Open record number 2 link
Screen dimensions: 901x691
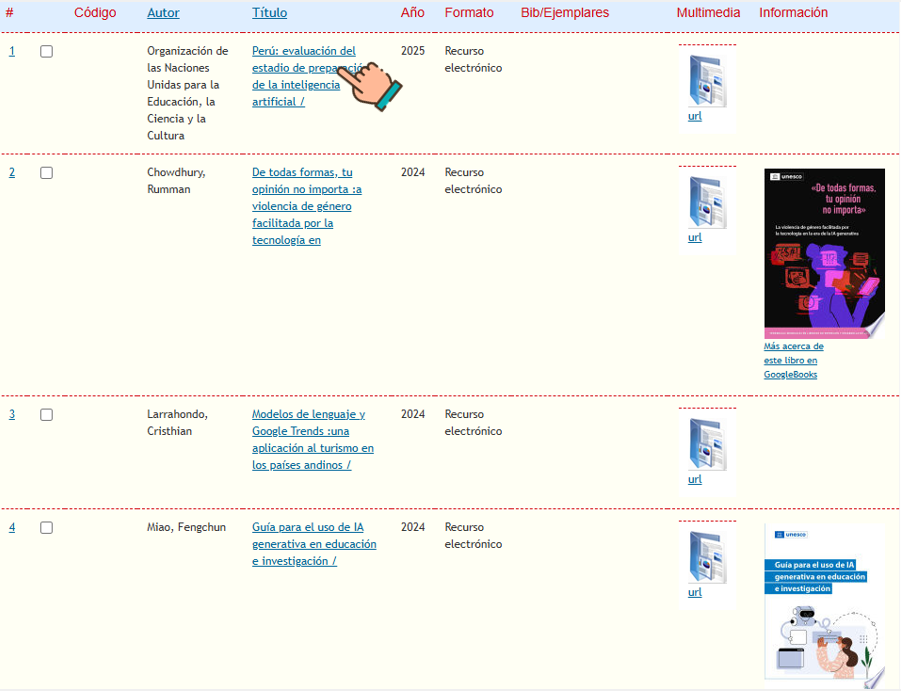12,172
